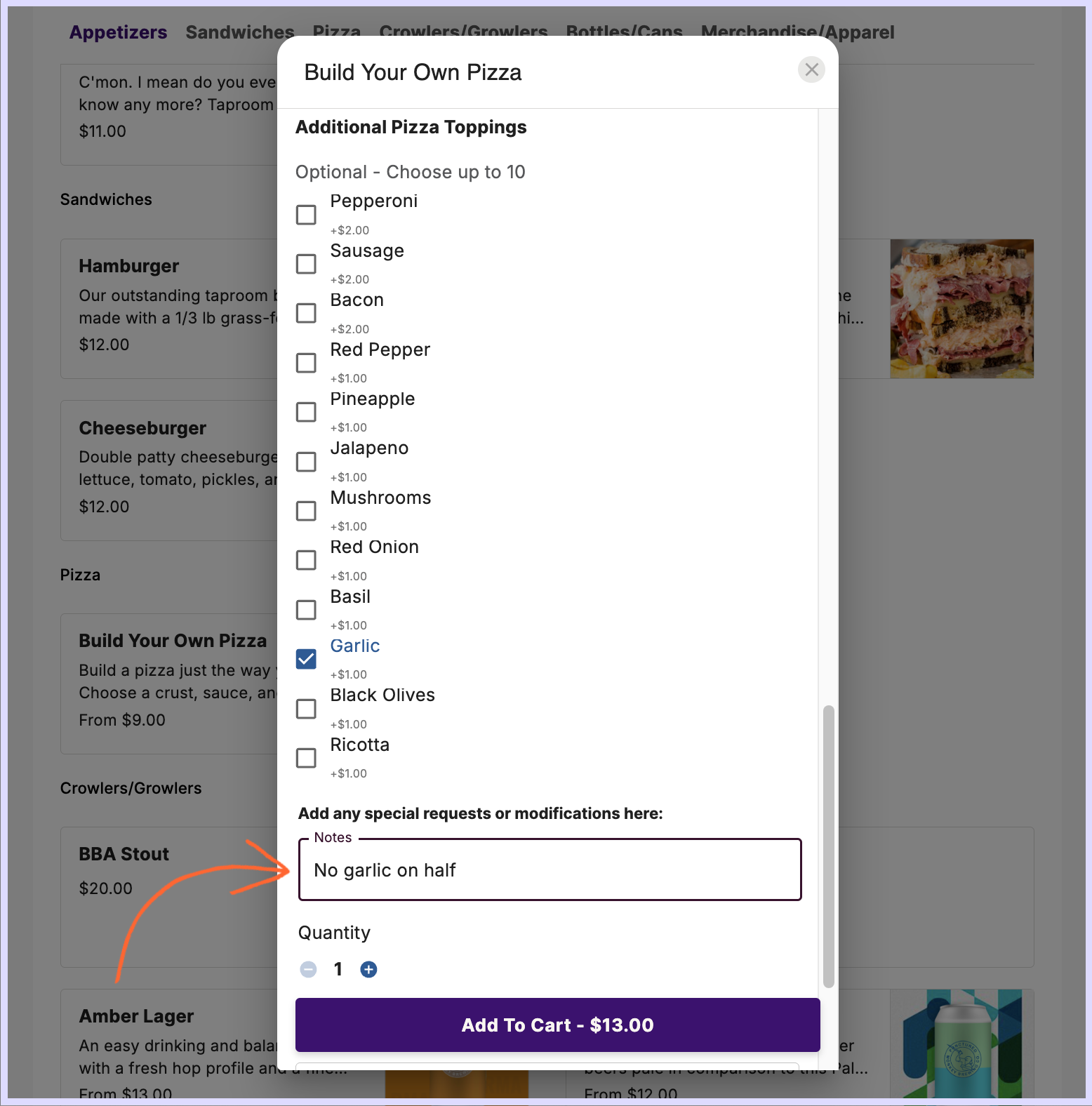
Task: Click the dialog's vertical scrollbar thumb
Action: [828, 846]
